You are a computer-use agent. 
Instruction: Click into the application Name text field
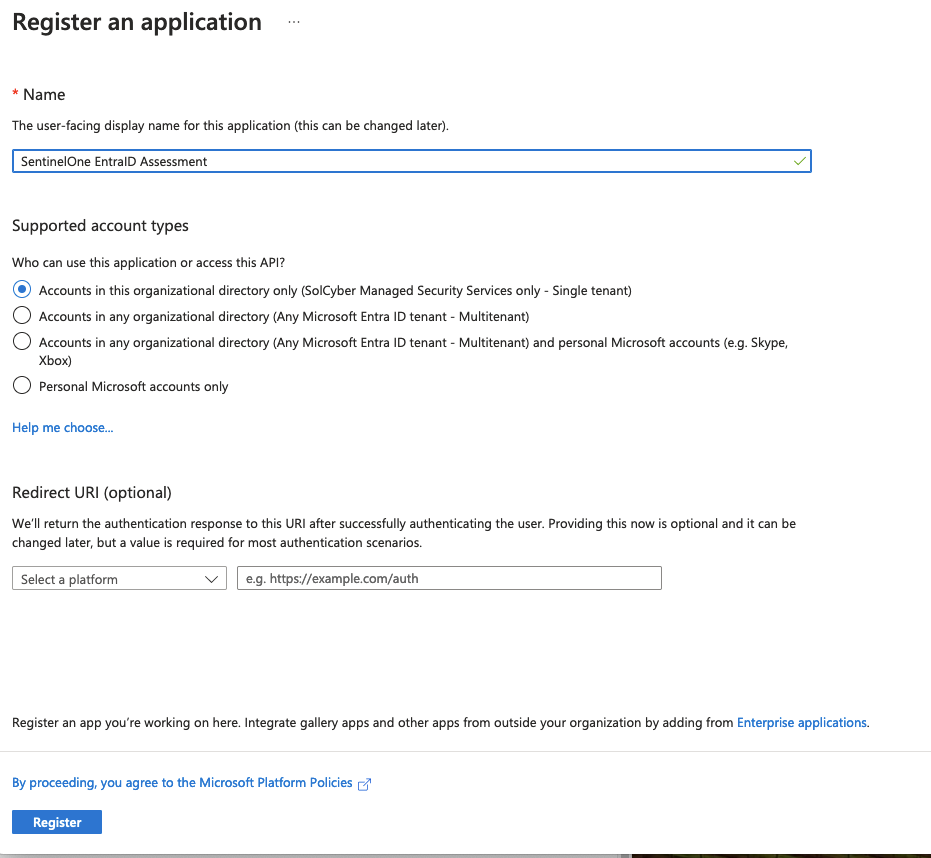(400, 161)
